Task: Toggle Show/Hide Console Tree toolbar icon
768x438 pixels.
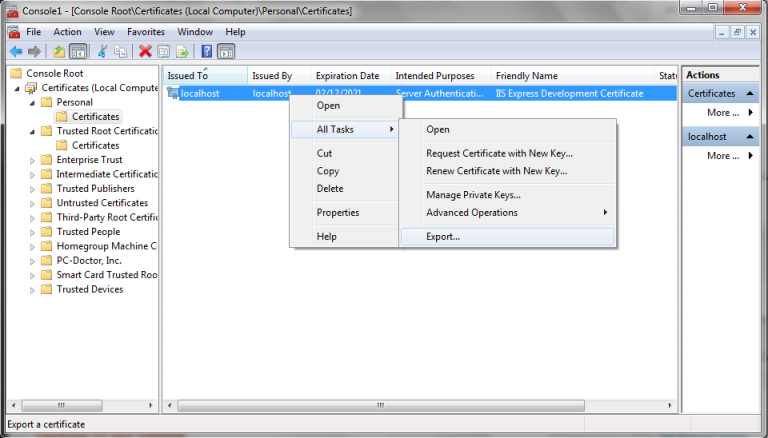Action: (x=78, y=51)
